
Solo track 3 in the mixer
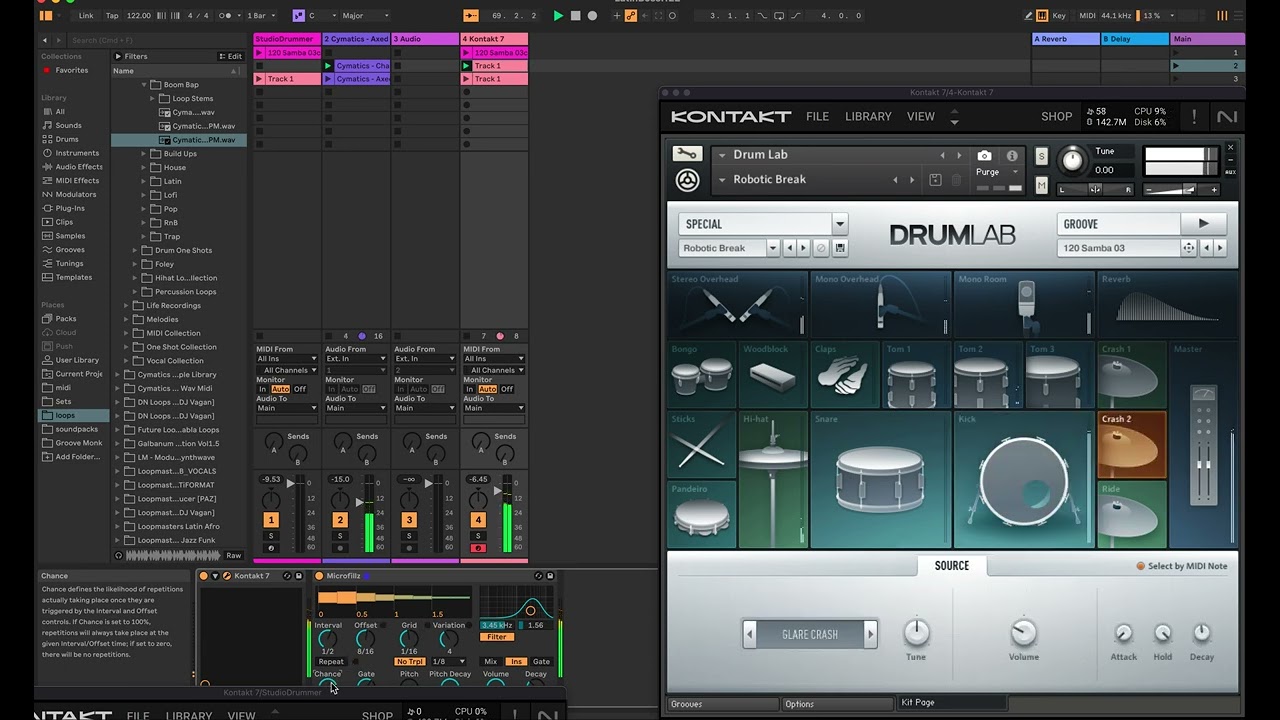click(409, 536)
